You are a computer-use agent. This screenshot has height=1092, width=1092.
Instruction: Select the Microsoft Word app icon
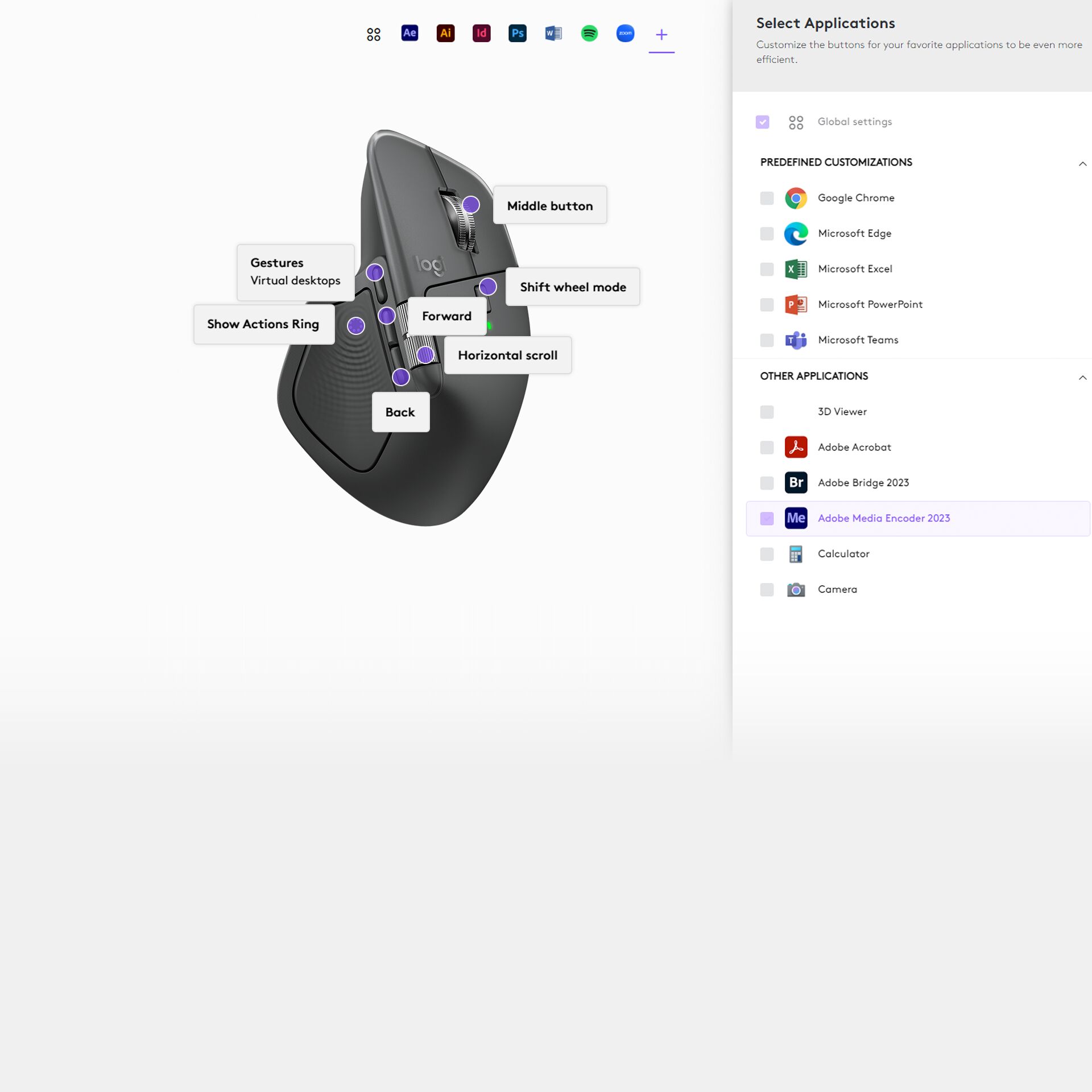[553, 34]
